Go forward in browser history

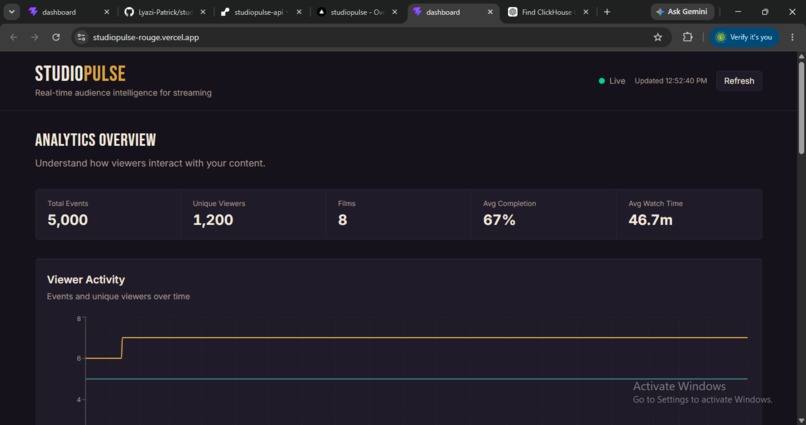tap(34, 37)
